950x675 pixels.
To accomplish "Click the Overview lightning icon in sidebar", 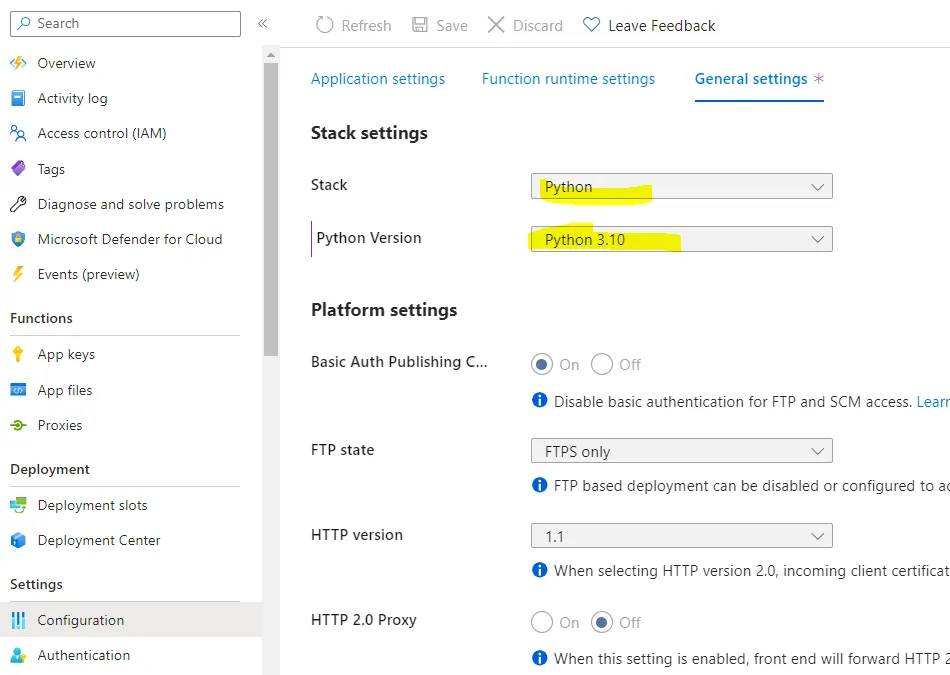I will pos(18,63).
